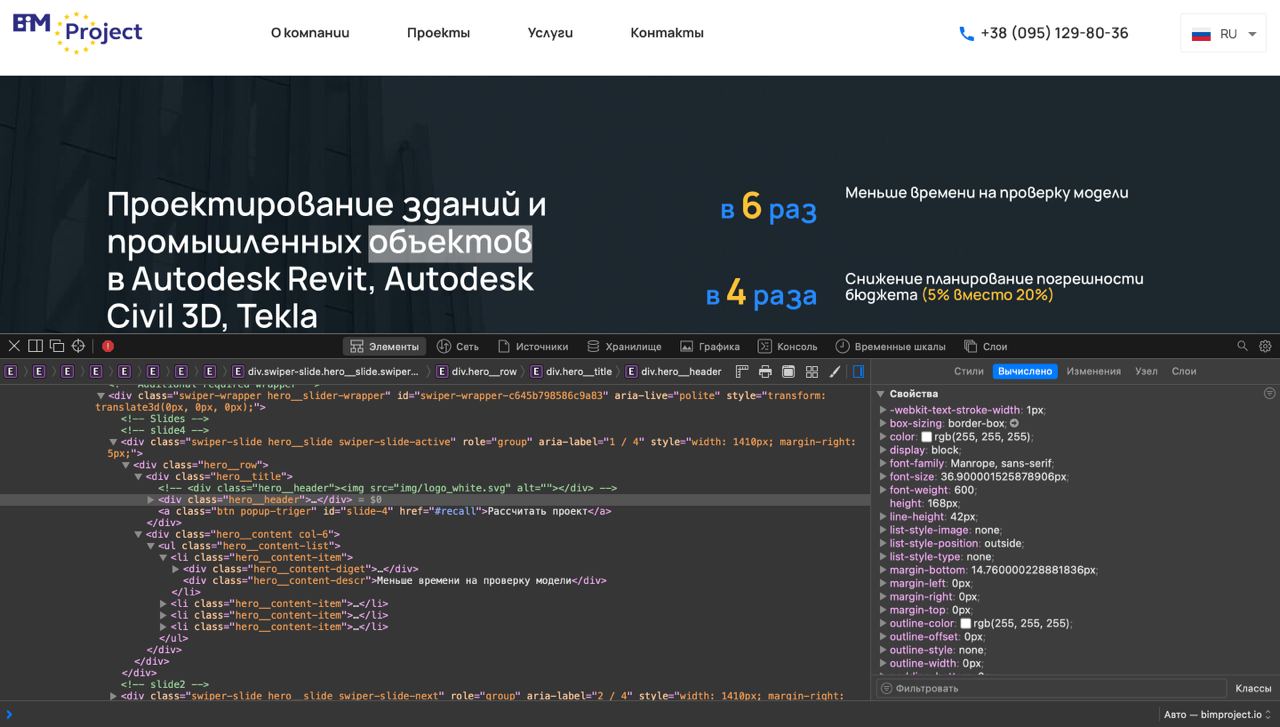Toggle the rulers icon in the DOM toolbar

pyautogui.click(x=742, y=371)
